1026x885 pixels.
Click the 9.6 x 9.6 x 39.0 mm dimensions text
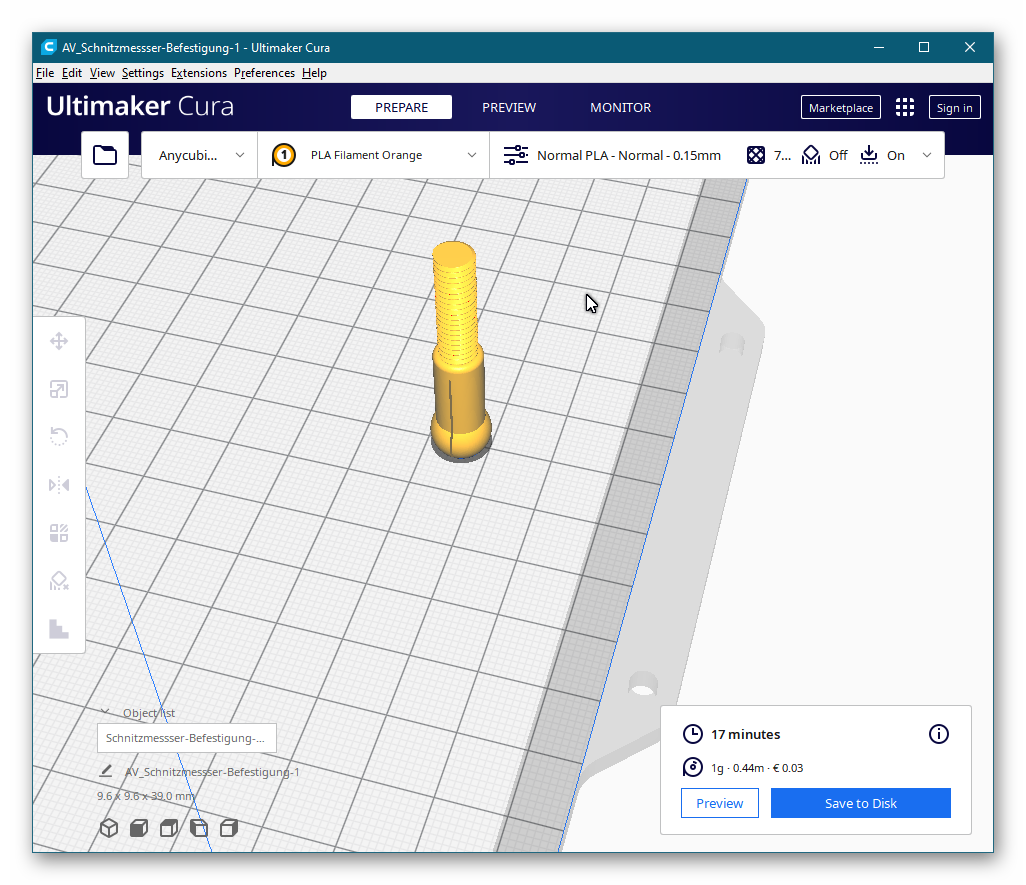(x=146, y=796)
